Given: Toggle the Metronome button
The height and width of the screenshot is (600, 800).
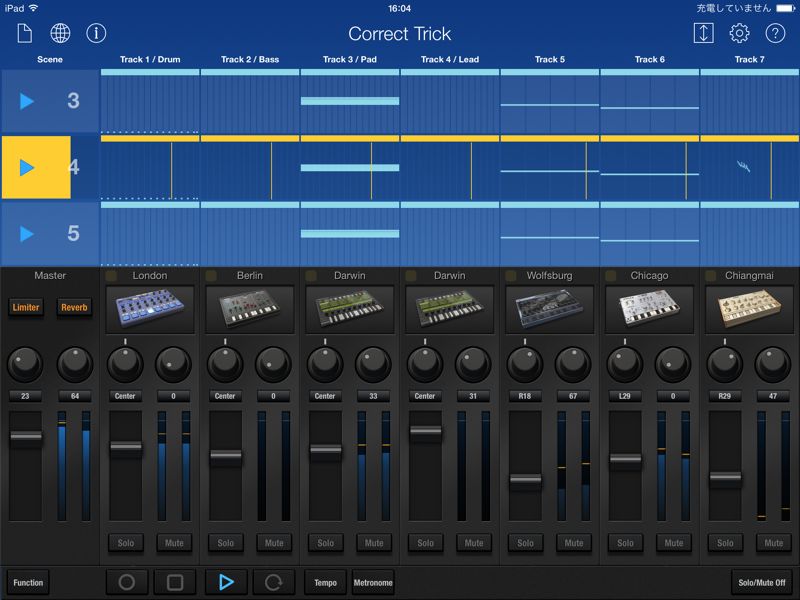Looking at the screenshot, I should point(373,582).
